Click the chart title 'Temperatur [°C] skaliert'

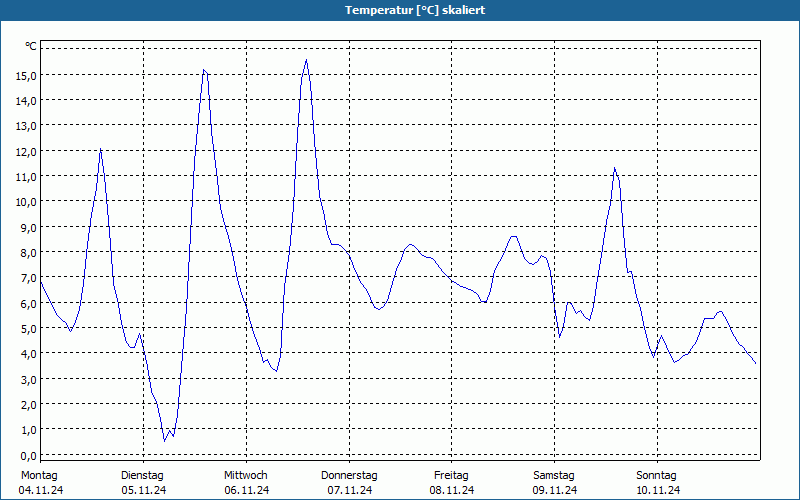415,10
